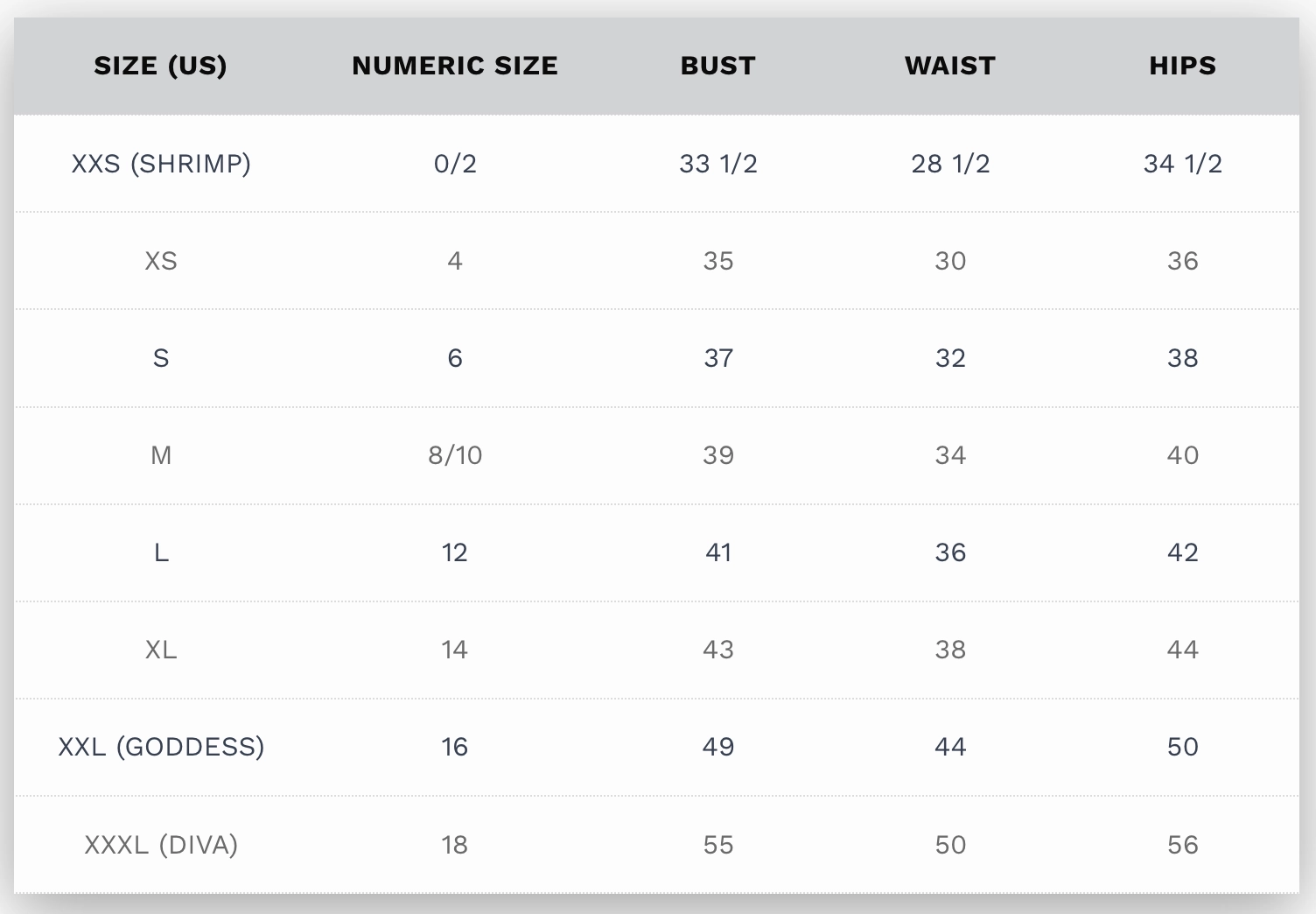Select the L size row label
Image resolution: width=1316 pixels, height=914 pixels.
(161, 552)
